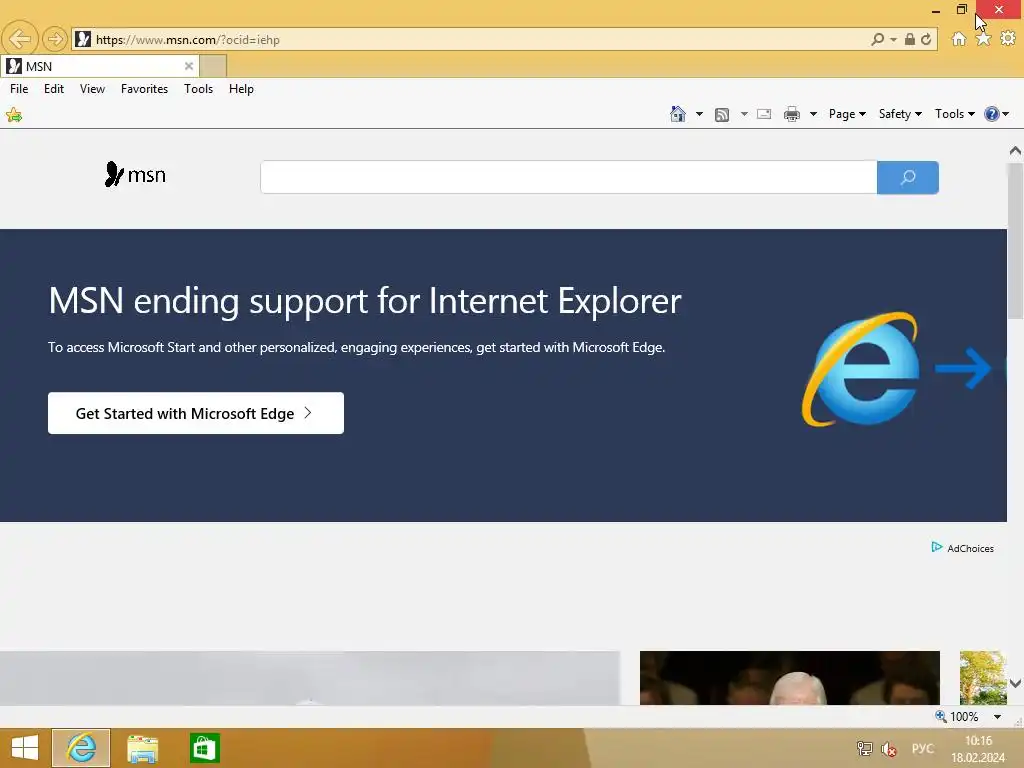Open the news thumbnail showing white-haired person
The width and height of the screenshot is (1024, 768).
[790, 677]
